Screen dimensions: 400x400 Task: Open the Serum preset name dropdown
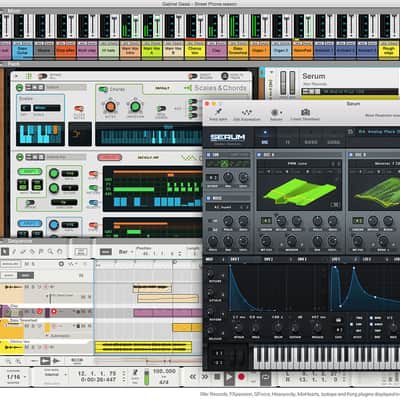(x=378, y=132)
